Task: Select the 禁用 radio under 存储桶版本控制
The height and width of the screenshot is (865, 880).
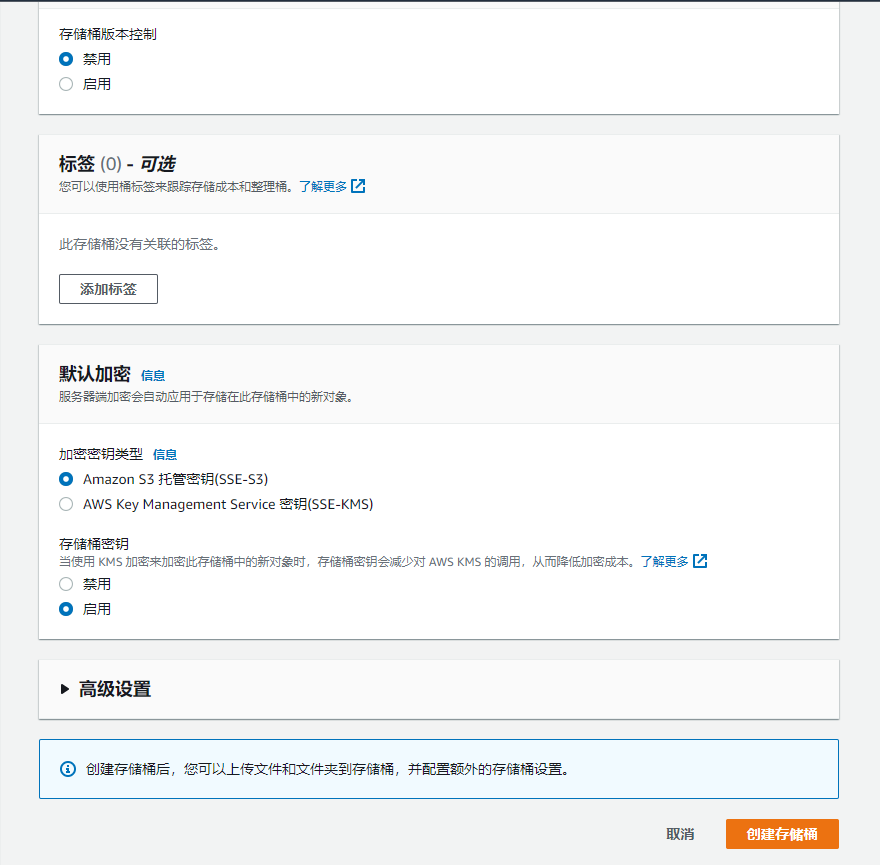Action: coord(66,59)
